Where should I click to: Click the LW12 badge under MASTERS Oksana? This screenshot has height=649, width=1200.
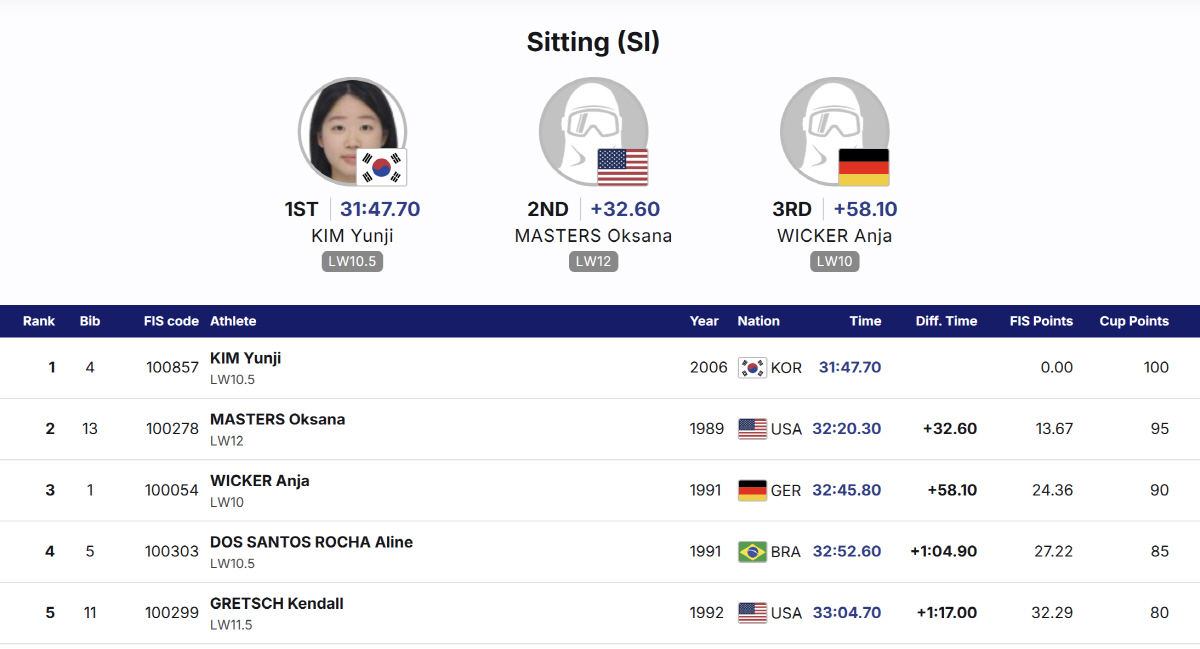[x=594, y=262]
